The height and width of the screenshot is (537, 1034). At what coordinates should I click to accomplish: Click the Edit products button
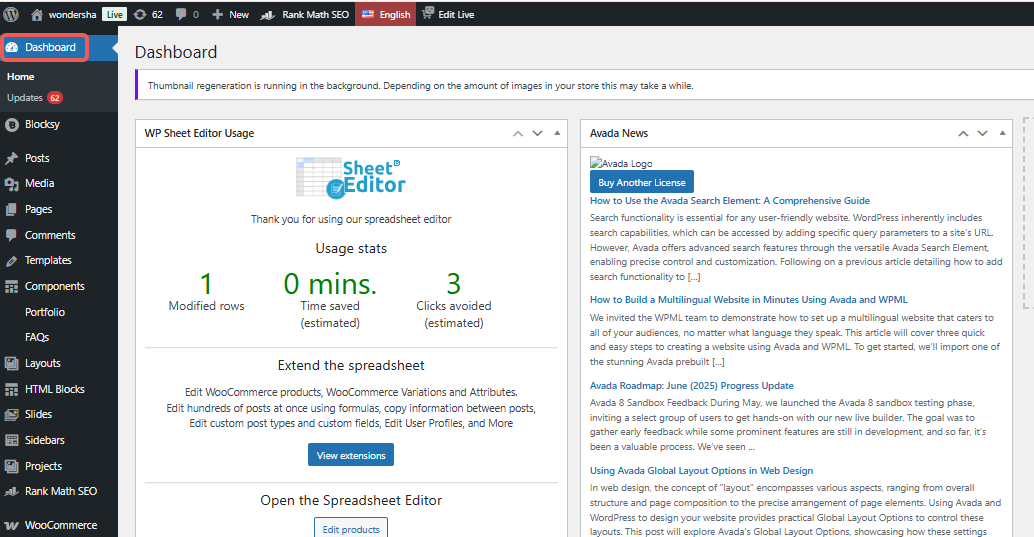351,528
